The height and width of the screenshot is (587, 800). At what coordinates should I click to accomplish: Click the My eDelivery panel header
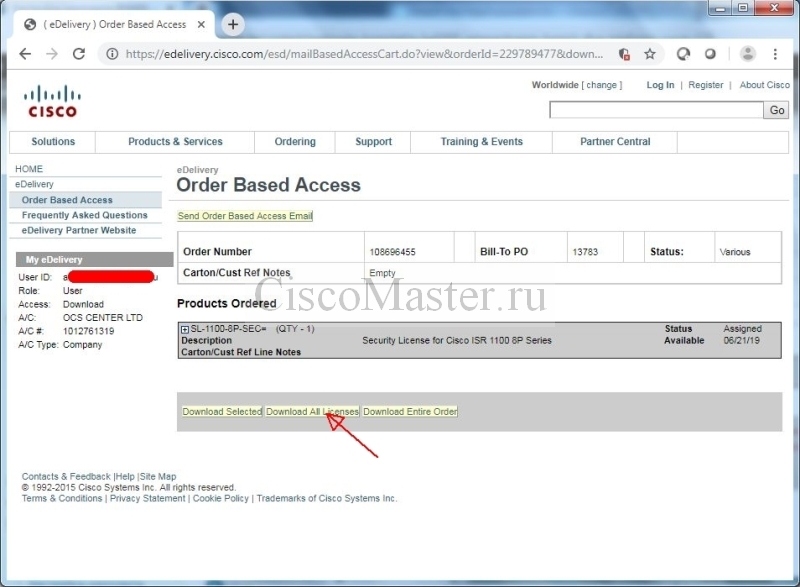pos(94,259)
